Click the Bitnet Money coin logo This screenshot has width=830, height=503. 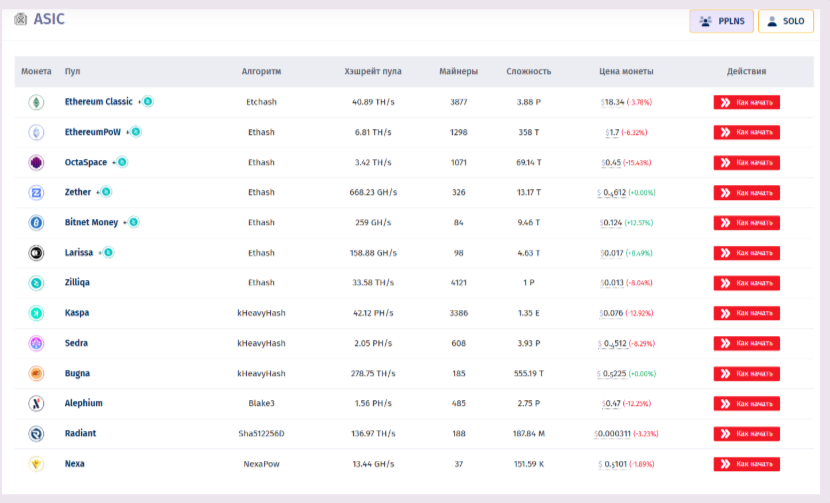(x=36, y=223)
